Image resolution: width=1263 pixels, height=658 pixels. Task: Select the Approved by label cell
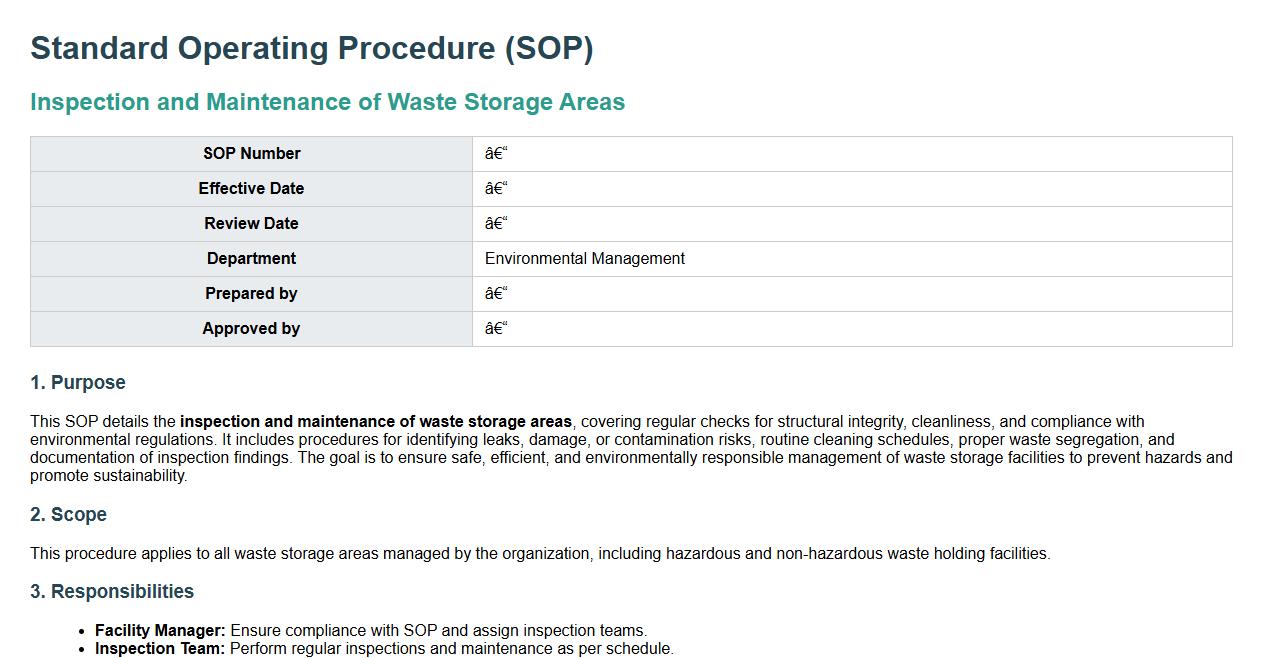point(251,329)
